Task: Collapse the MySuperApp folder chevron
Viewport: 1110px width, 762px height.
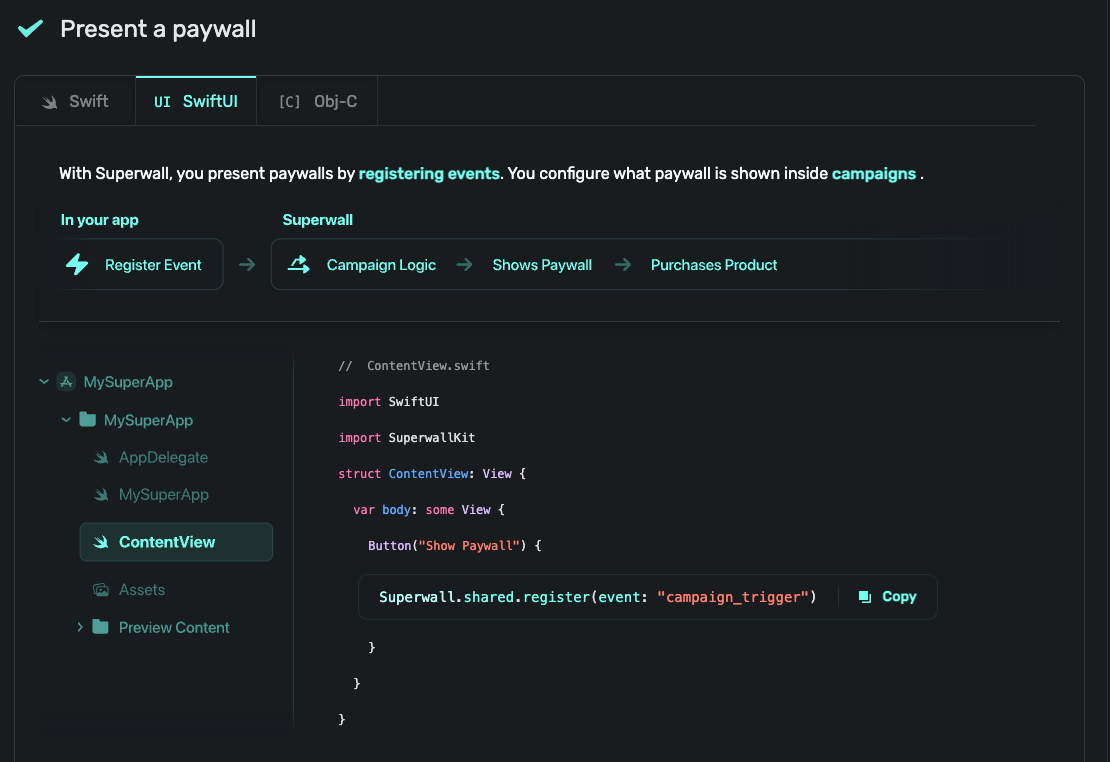Action: coord(66,420)
